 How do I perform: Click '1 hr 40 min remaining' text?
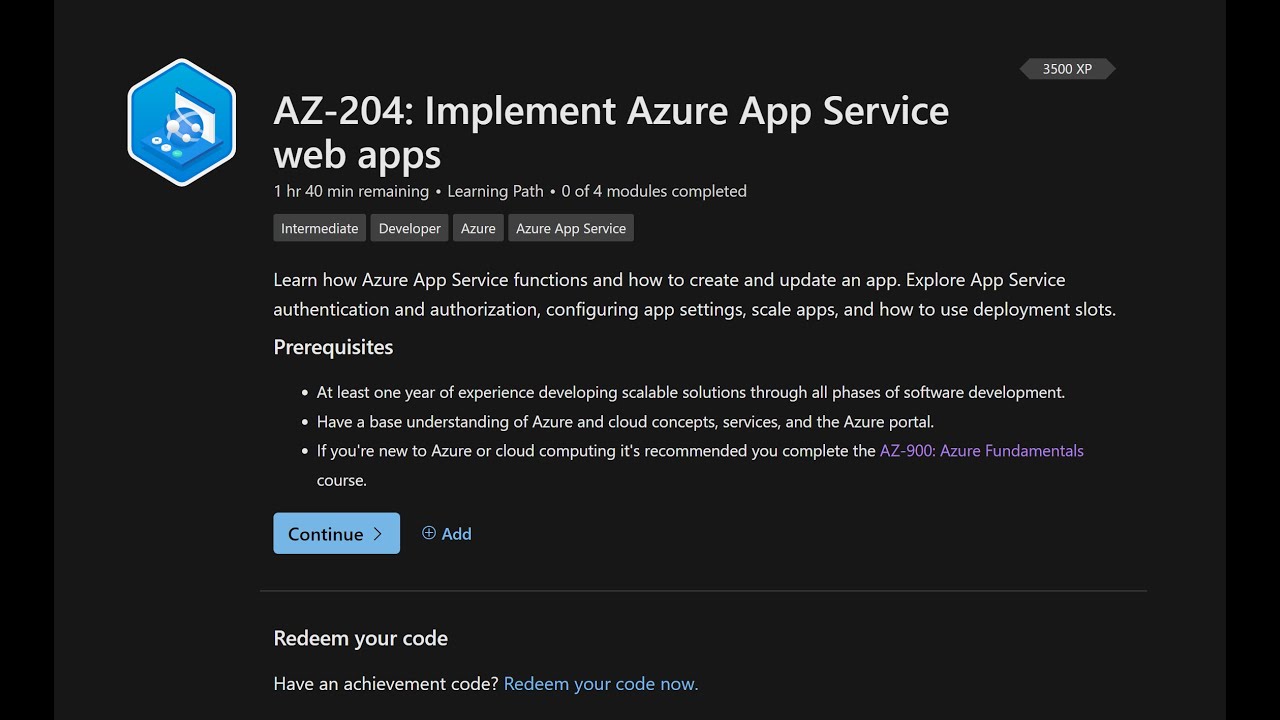[x=351, y=191]
